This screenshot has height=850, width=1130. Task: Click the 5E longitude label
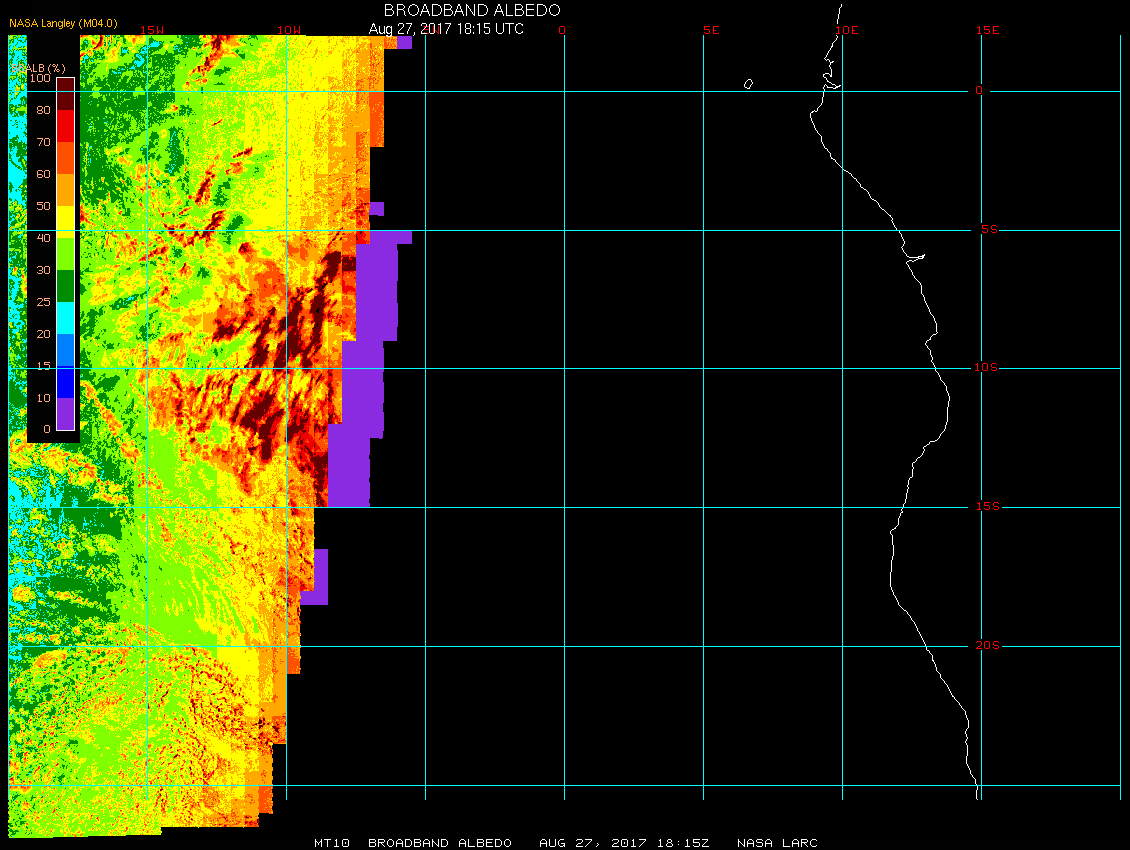tap(711, 30)
